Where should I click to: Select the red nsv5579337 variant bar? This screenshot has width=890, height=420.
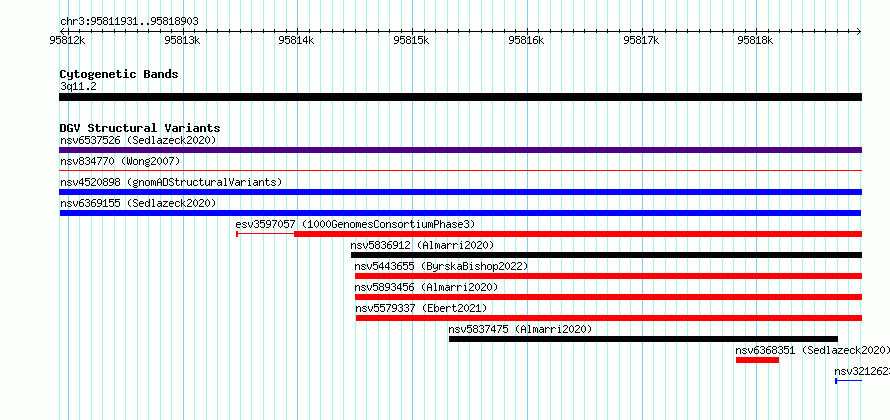(x=609, y=318)
